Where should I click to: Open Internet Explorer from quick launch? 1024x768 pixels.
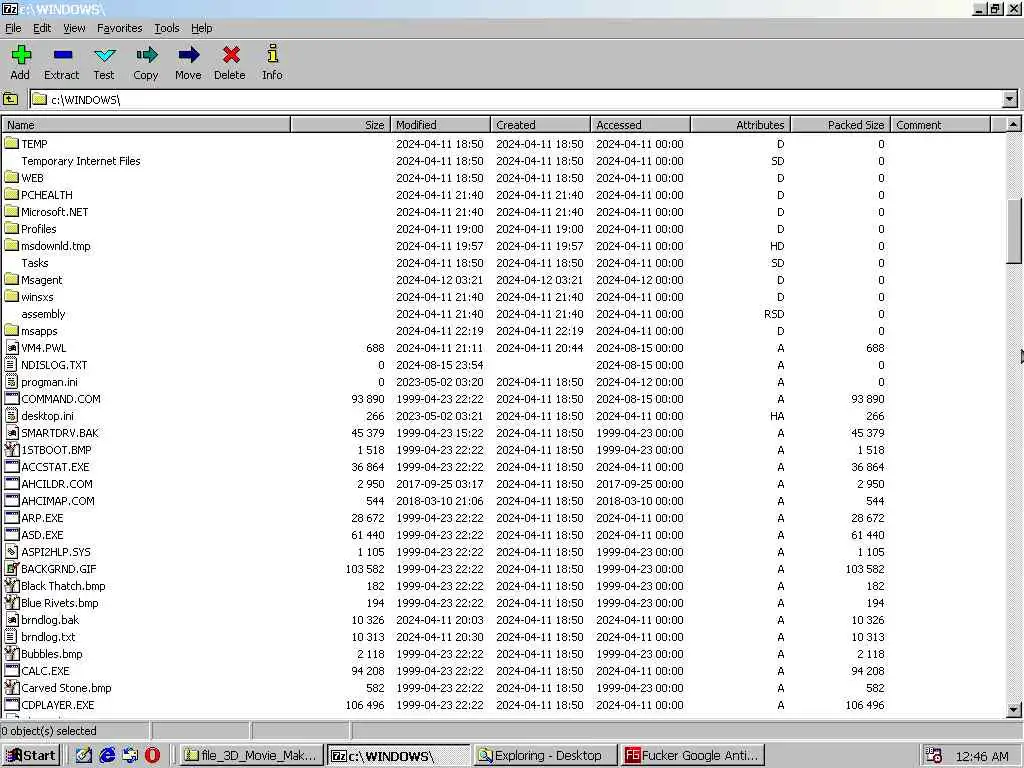pyautogui.click(x=107, y=755)
